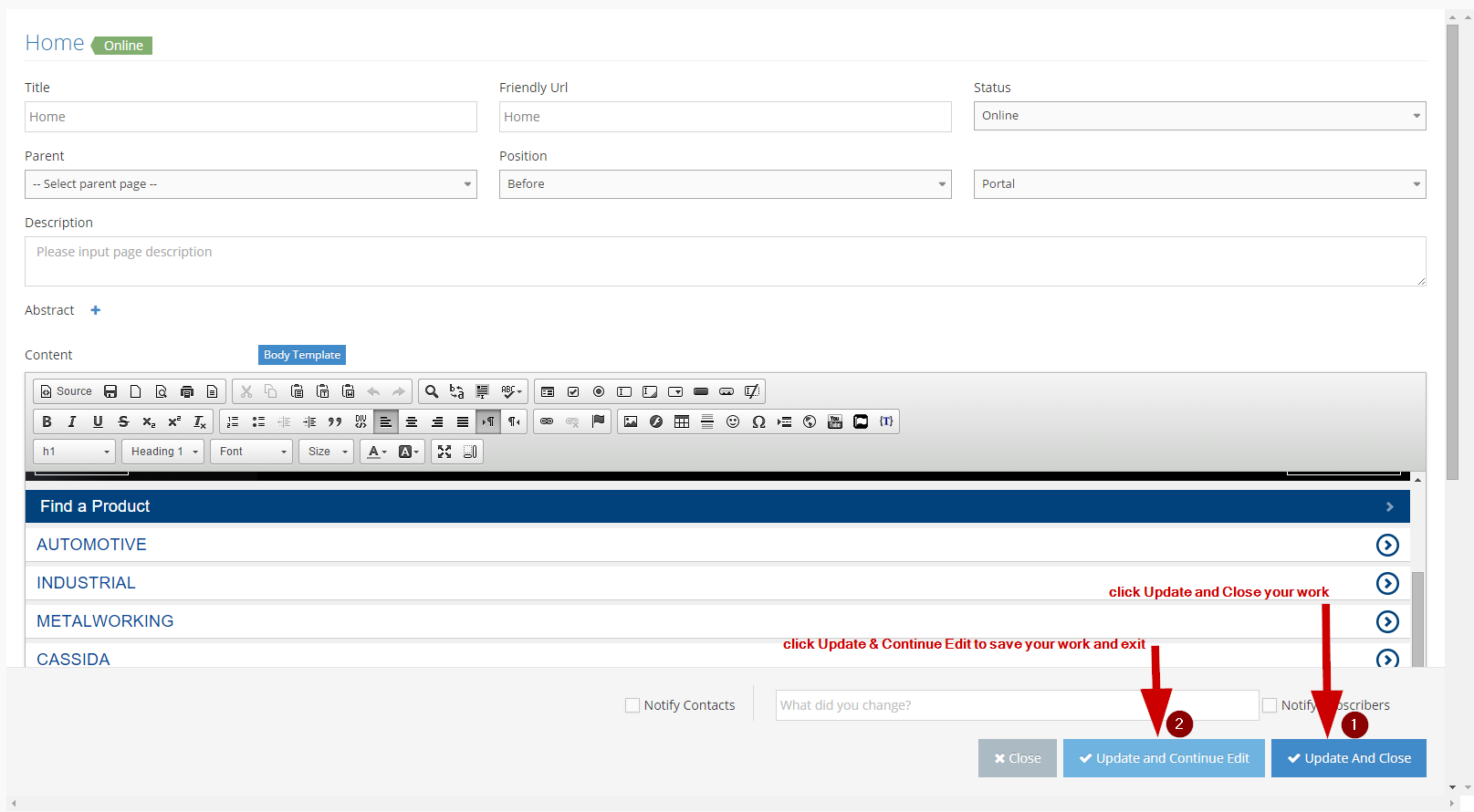Click the Insert Link chain icon

[x=547, y=422]
